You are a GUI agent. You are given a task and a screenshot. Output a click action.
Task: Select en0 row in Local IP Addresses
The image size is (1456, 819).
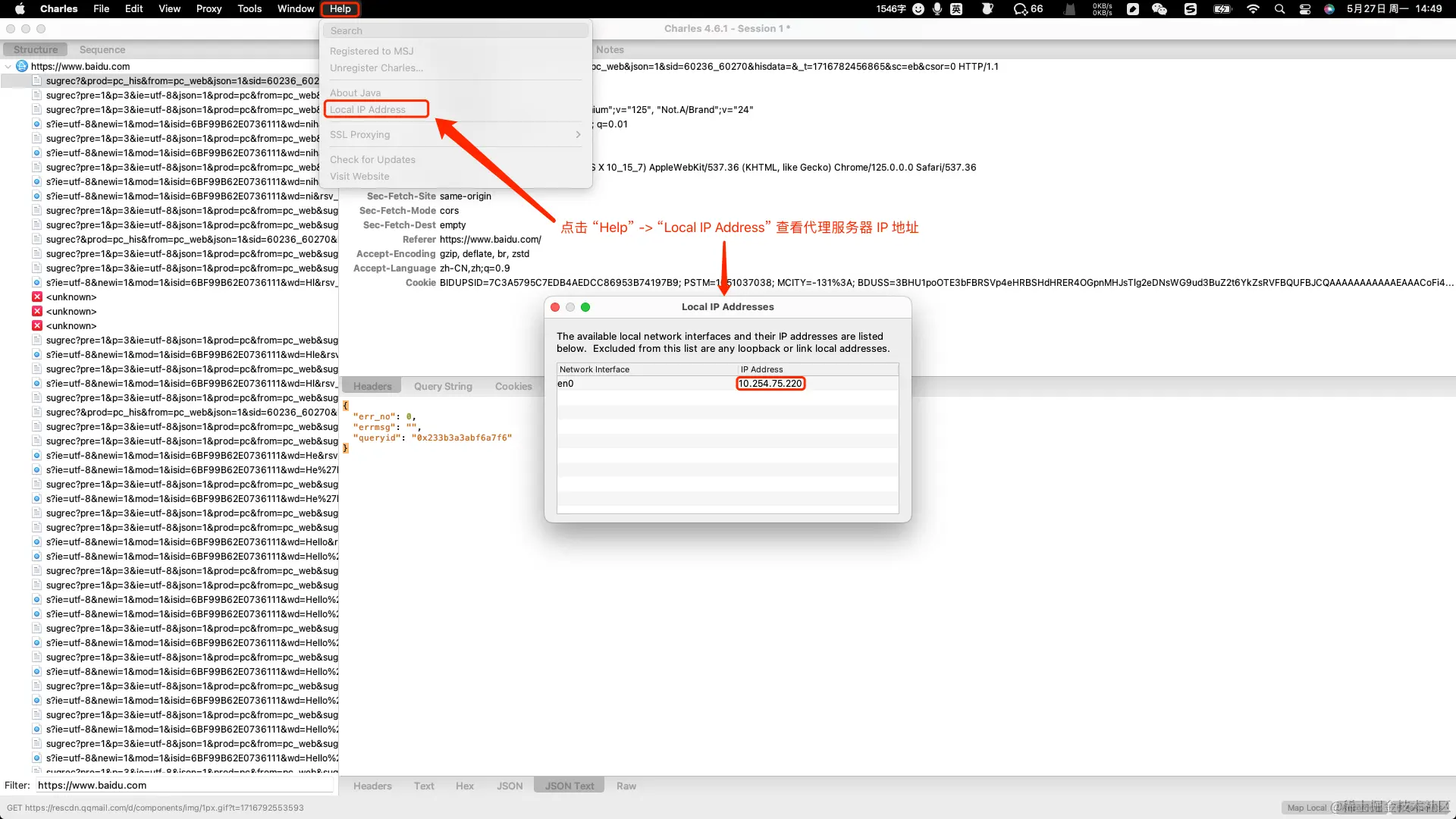[x=728, y=384]
